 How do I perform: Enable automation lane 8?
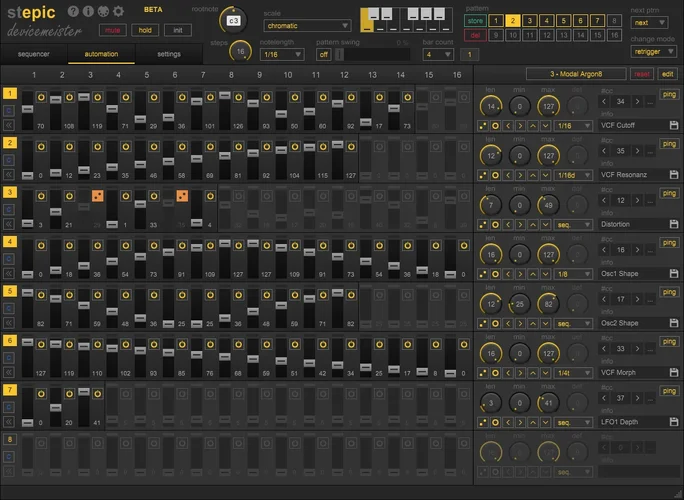[x=10, y=439]
